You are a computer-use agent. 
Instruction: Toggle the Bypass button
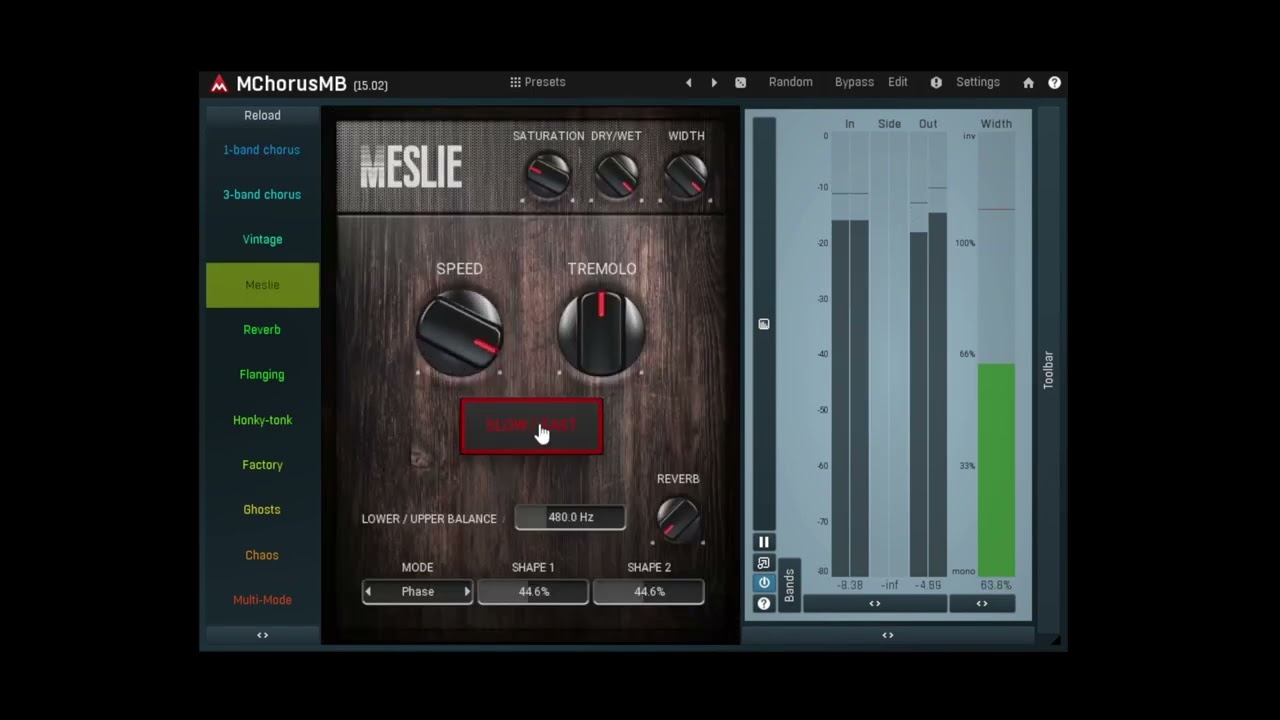coord(854,82)
